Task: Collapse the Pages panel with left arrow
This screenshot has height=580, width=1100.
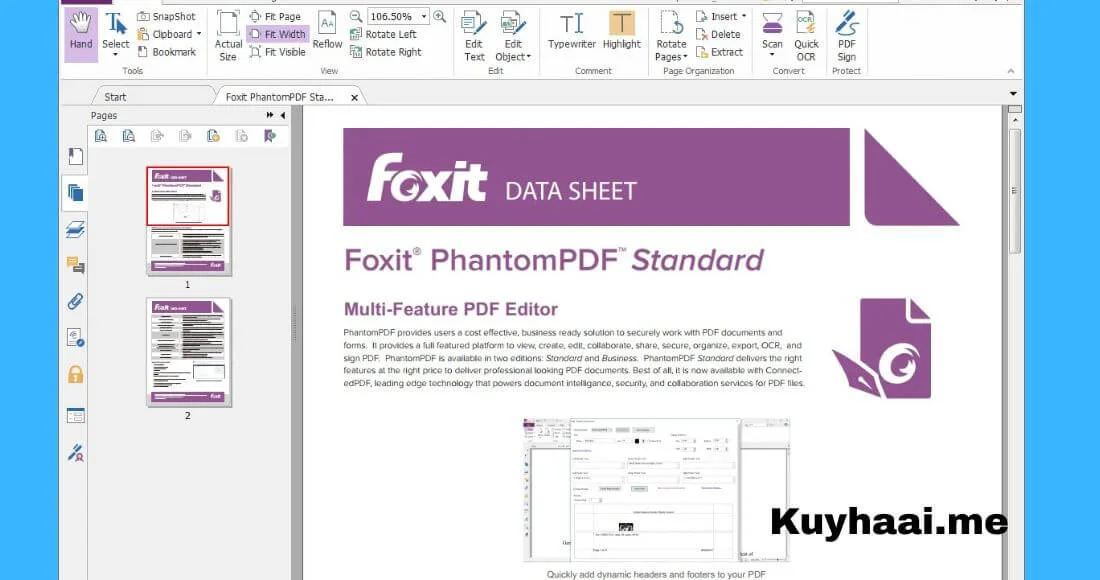Action: (283, 115)
